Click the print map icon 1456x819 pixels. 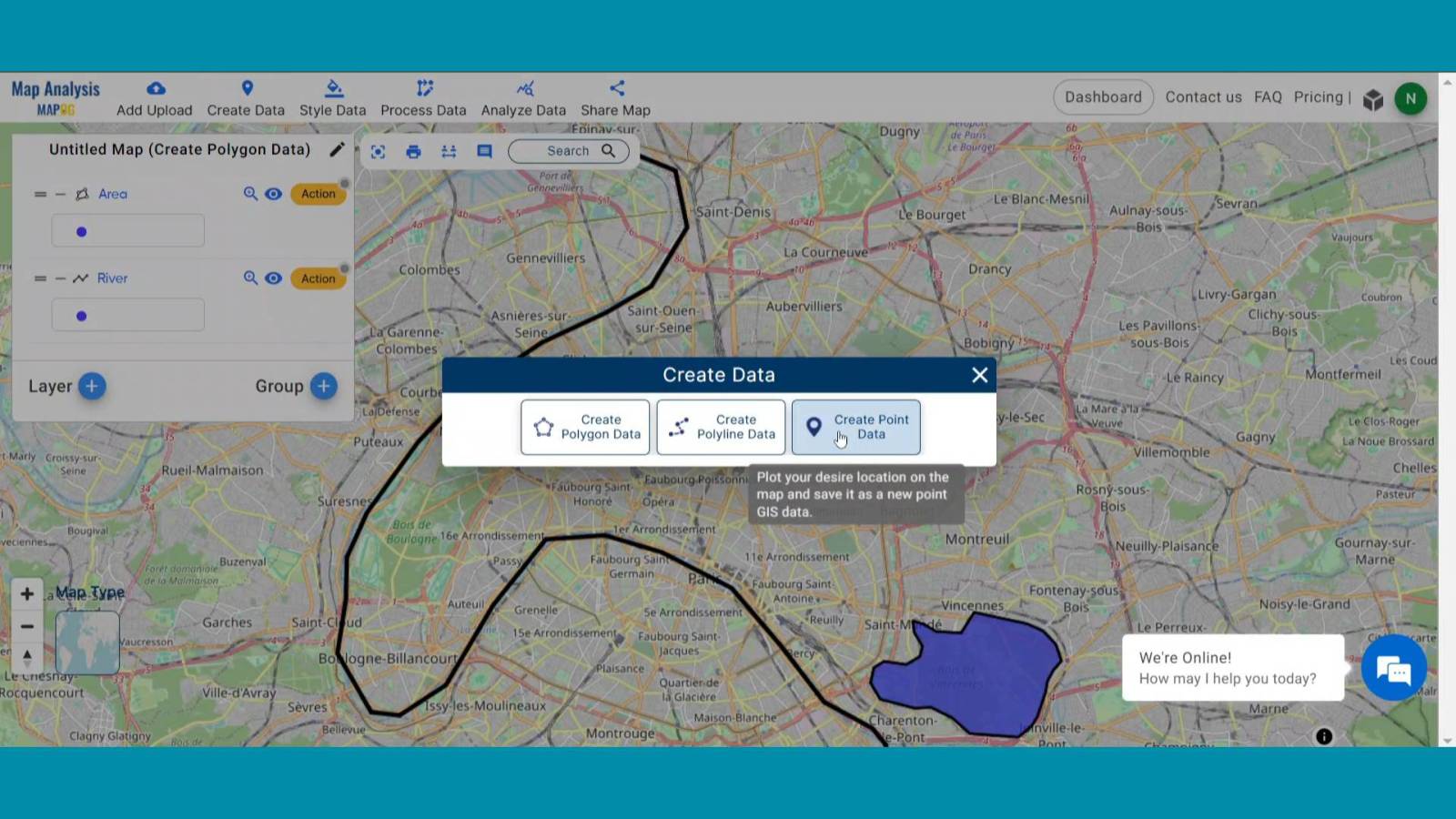pos(413,152)
